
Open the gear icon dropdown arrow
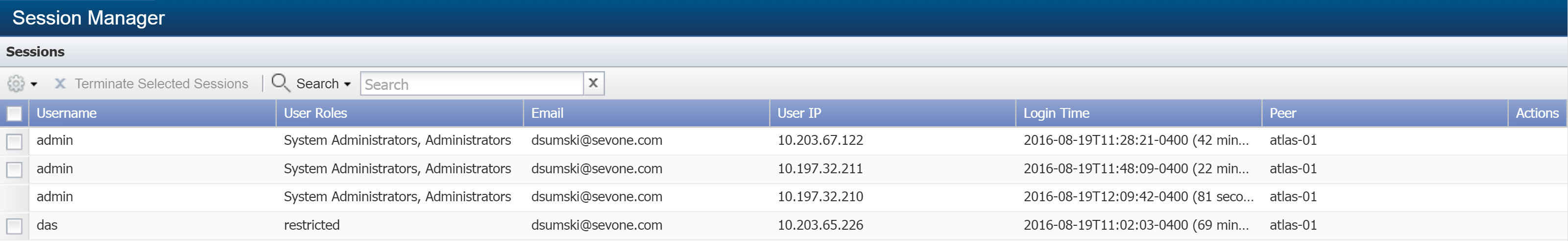click(34, 84)
